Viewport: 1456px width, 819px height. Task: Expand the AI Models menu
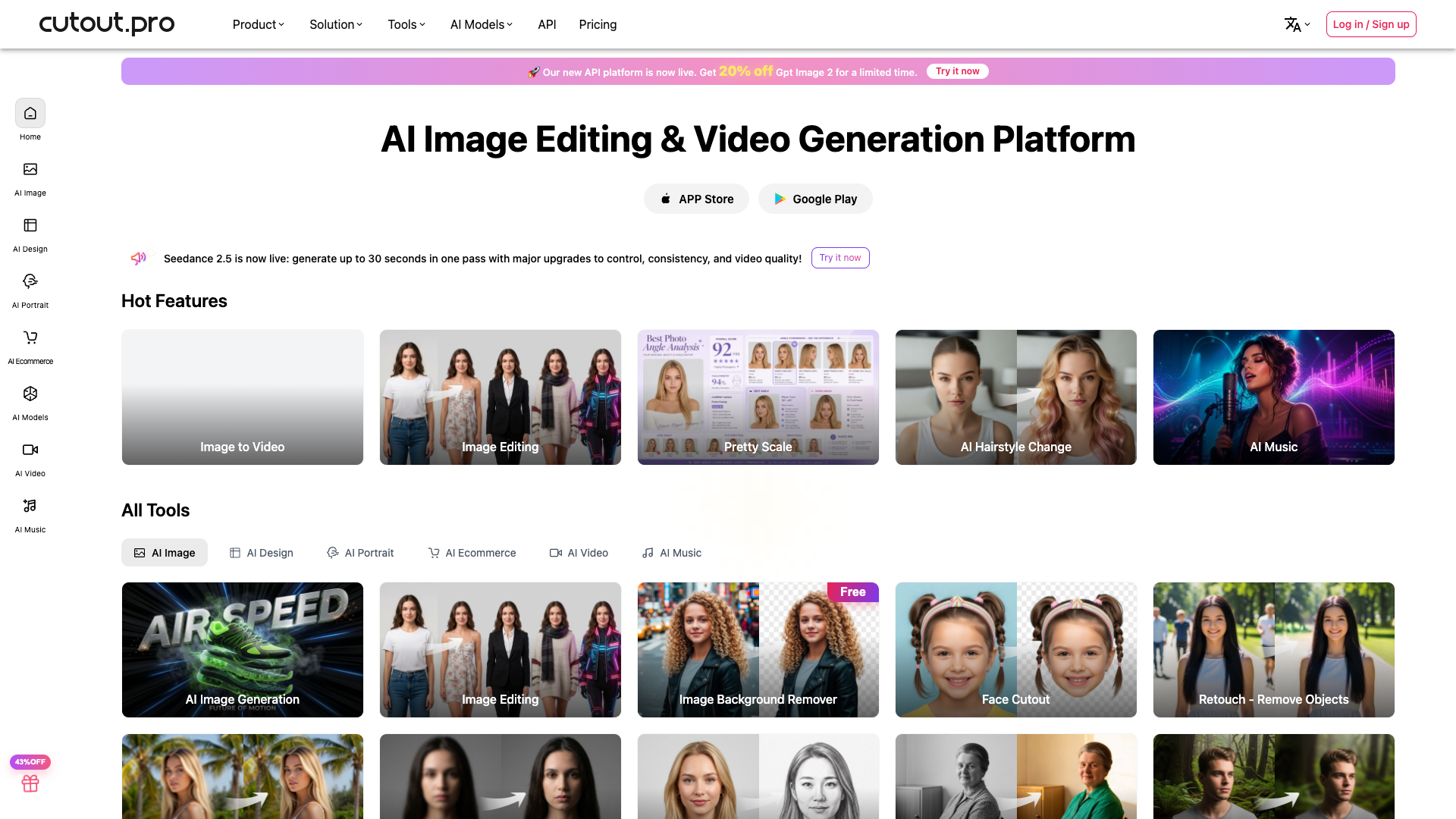click(x=482, y=24)
